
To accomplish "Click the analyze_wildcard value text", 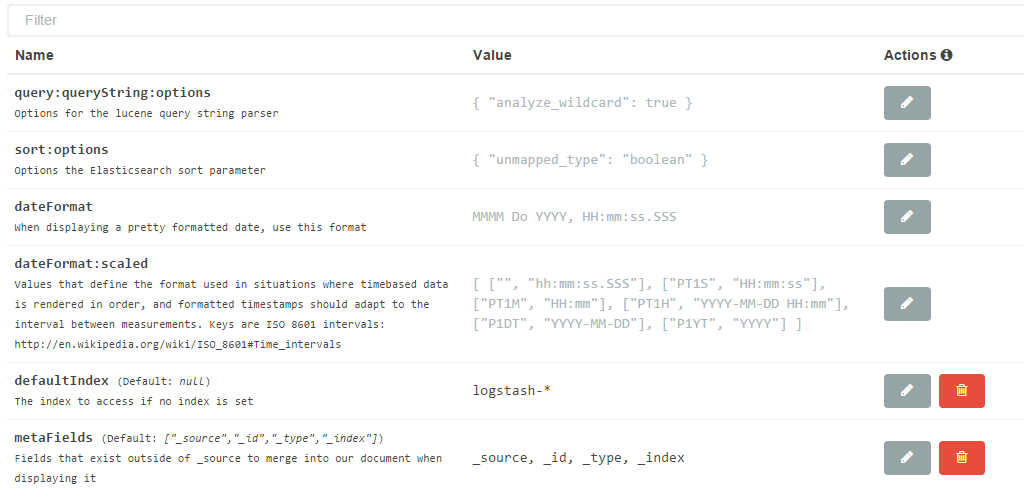I will pyautogui.click(x=582, y=103).
